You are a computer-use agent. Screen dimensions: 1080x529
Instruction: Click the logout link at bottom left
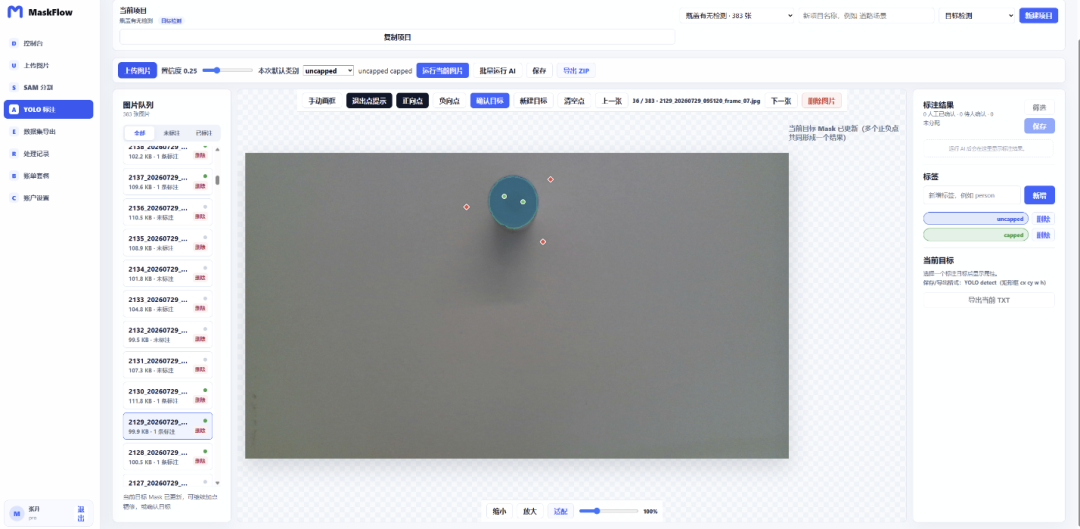tap(81, 513)
